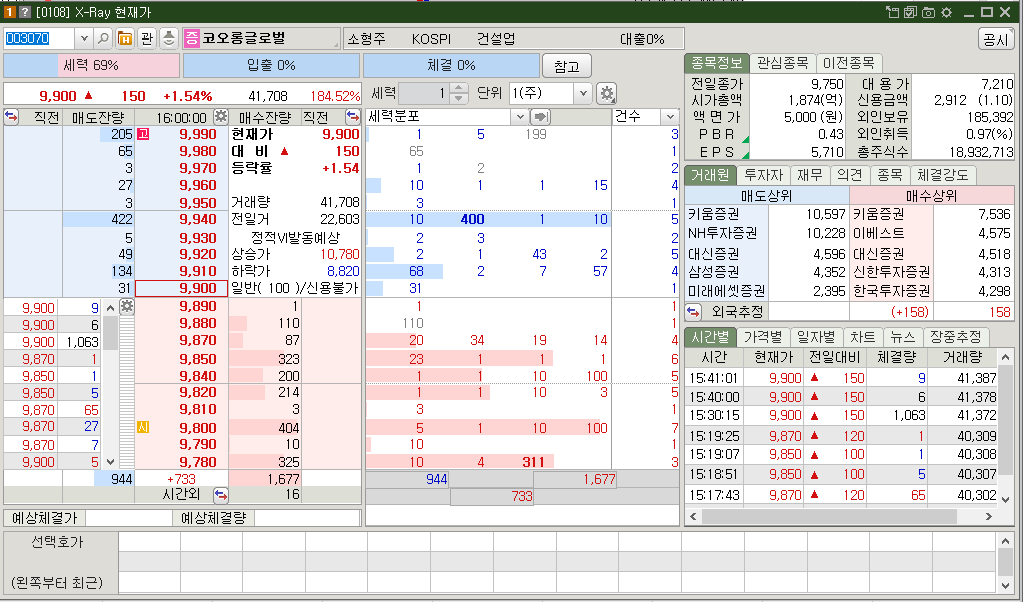The image size is (1023, 602).
Task: Switch to the 관심종목 tab
Action: [782, 63]
